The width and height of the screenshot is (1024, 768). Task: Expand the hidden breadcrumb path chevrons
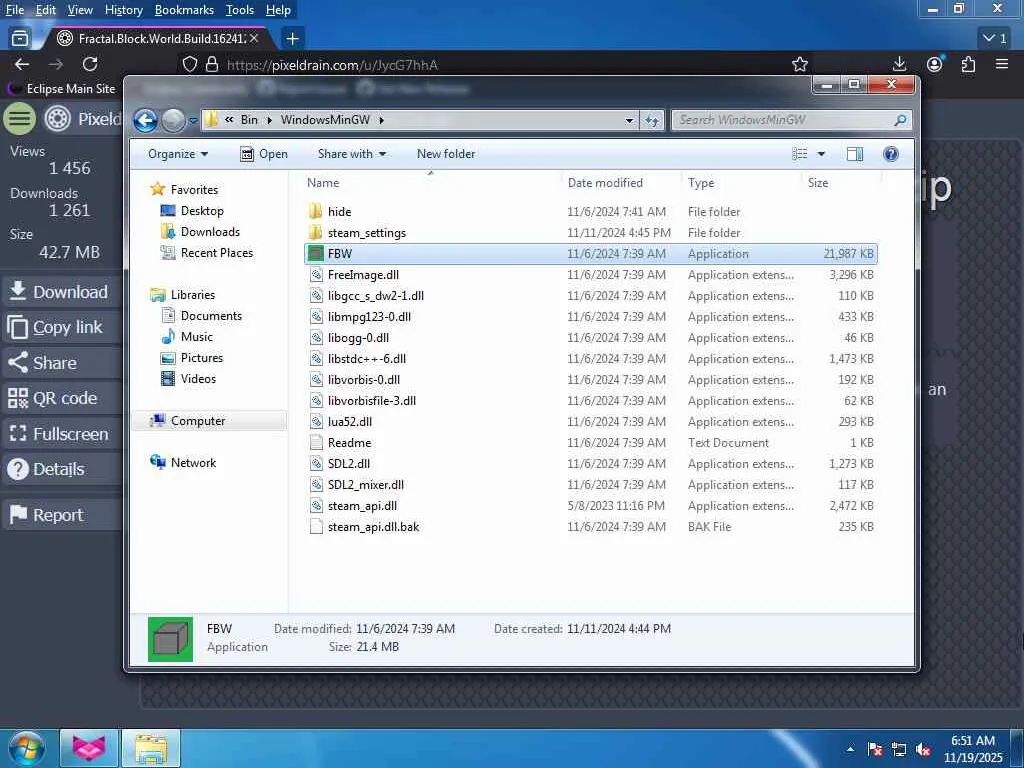point(229,120)
